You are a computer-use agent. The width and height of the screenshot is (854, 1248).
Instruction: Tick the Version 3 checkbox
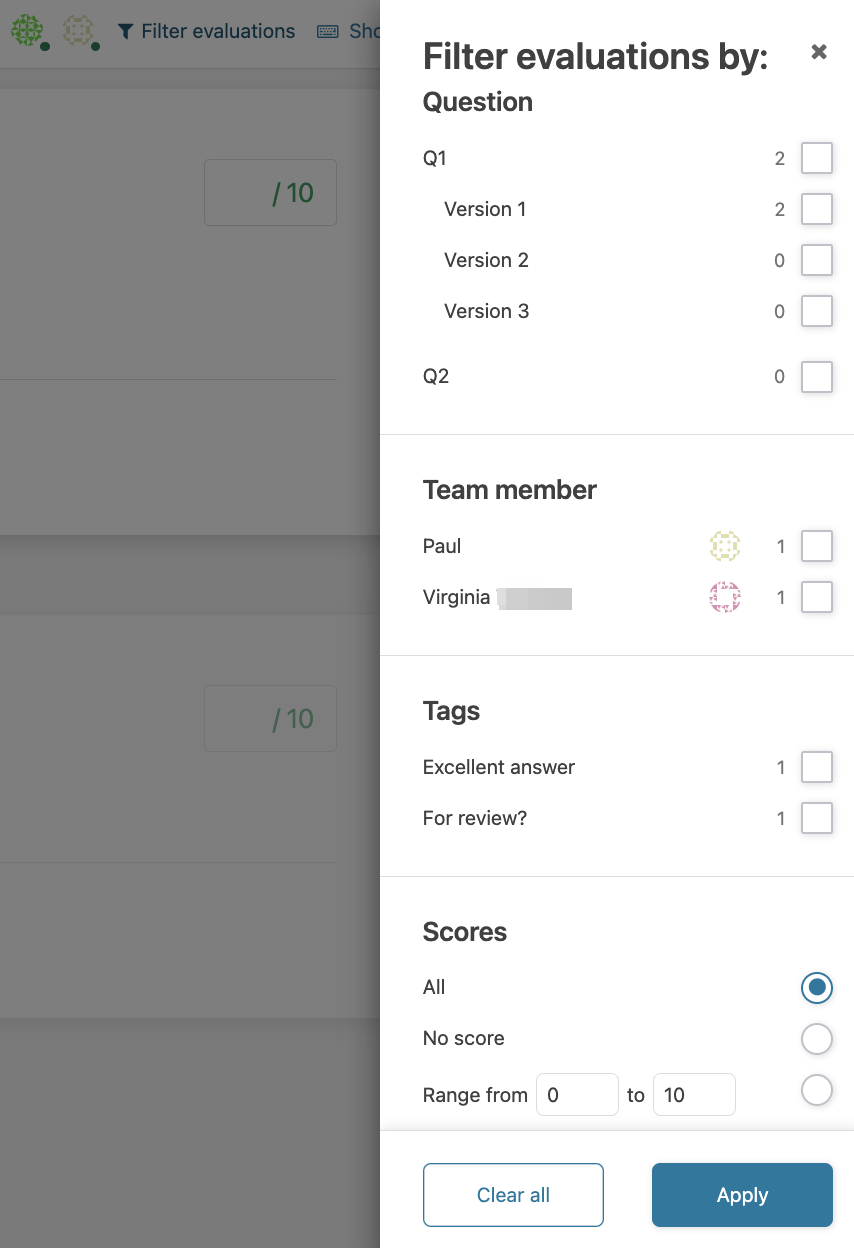click(817, 311)
